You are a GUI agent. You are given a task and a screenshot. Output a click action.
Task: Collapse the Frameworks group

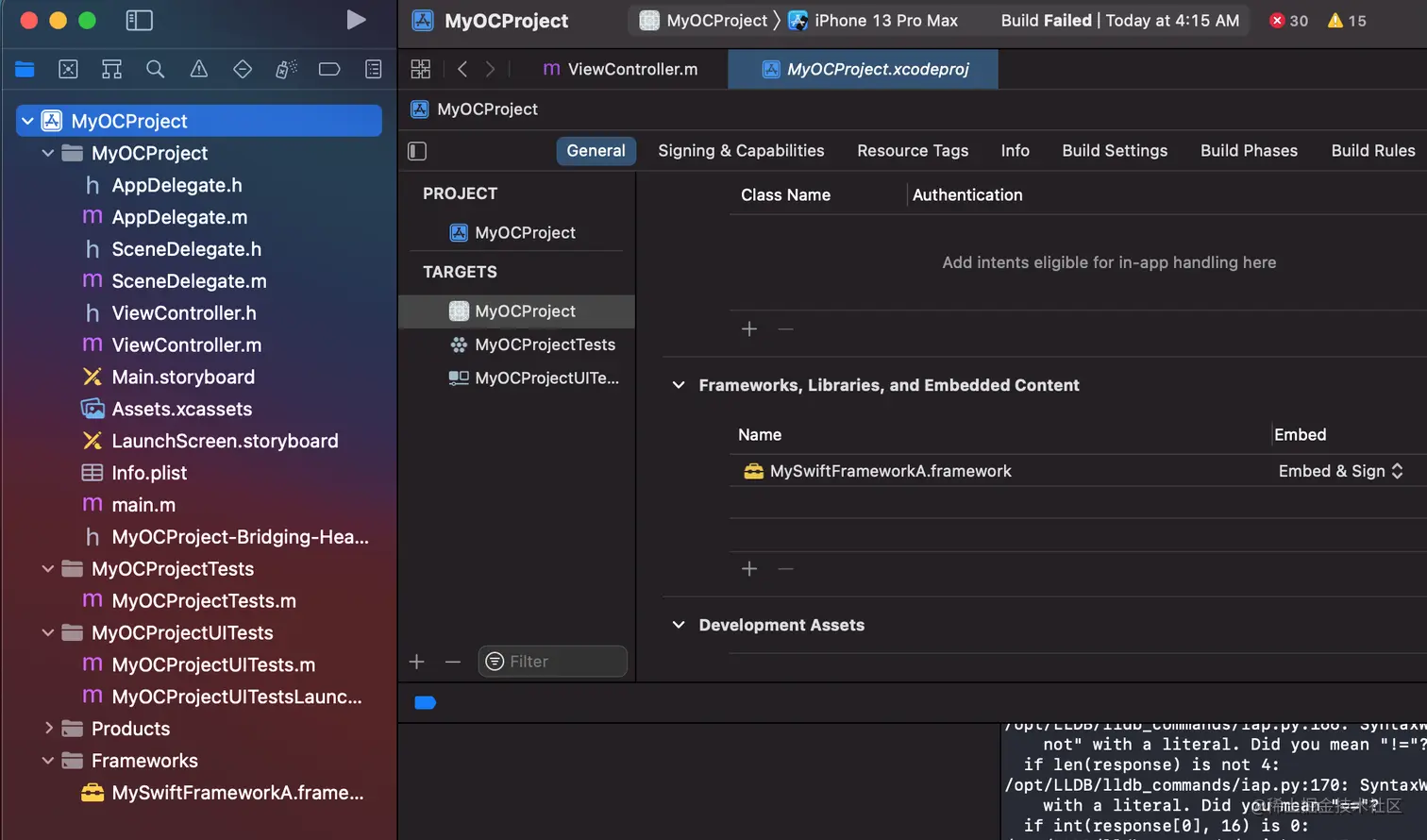click(x=48, y=760)
